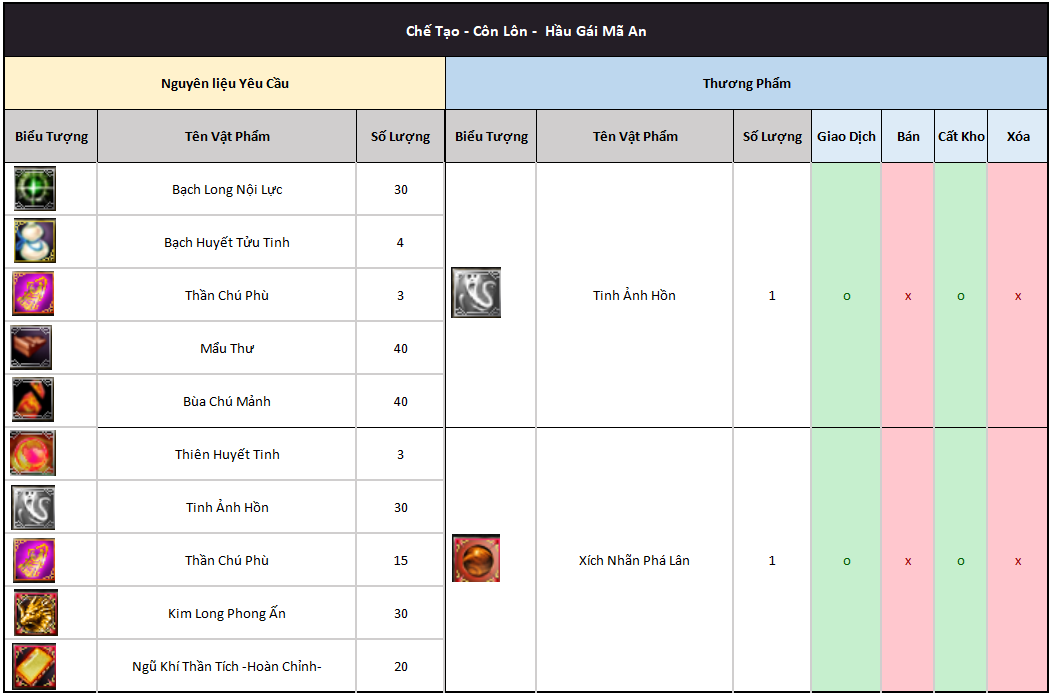Click the Xích Nhãn Phá Lân item name
1051x694 pixels.
[x=634, y=560]
